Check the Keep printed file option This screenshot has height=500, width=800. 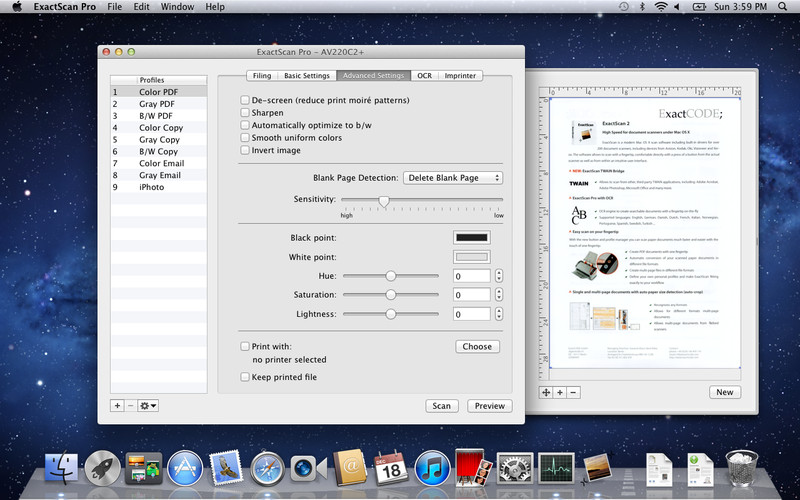tap(245, 377)
